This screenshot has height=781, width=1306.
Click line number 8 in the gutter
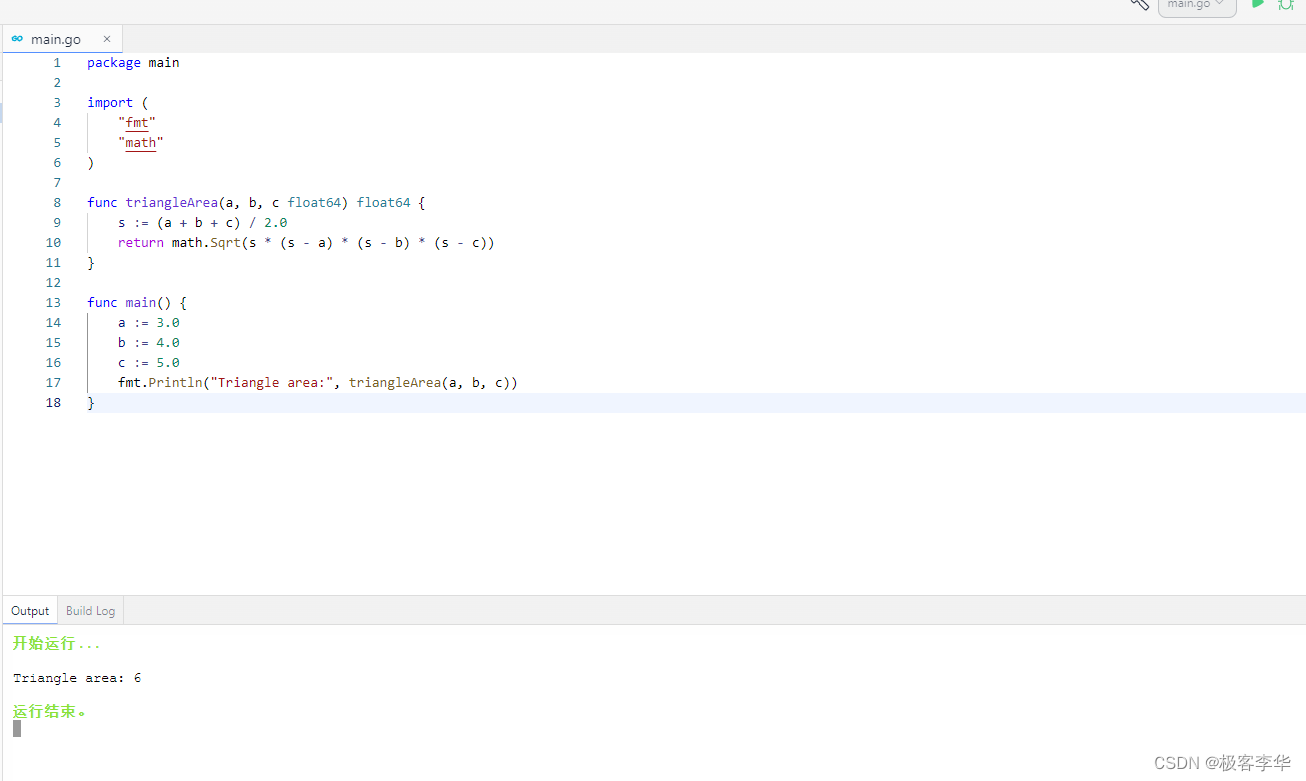point(57,202)
